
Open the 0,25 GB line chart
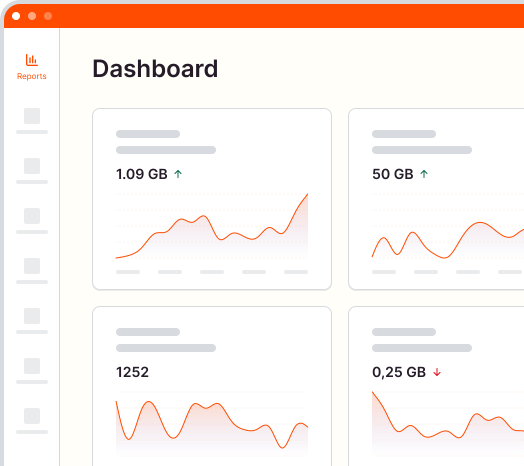click(x=448, y=424)
